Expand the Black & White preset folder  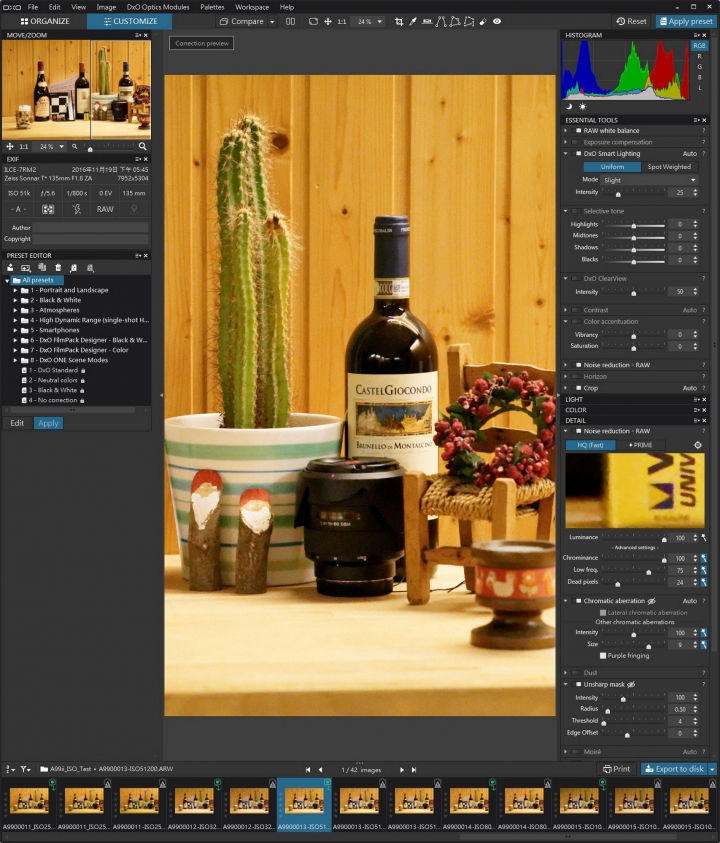coord(16,301)
